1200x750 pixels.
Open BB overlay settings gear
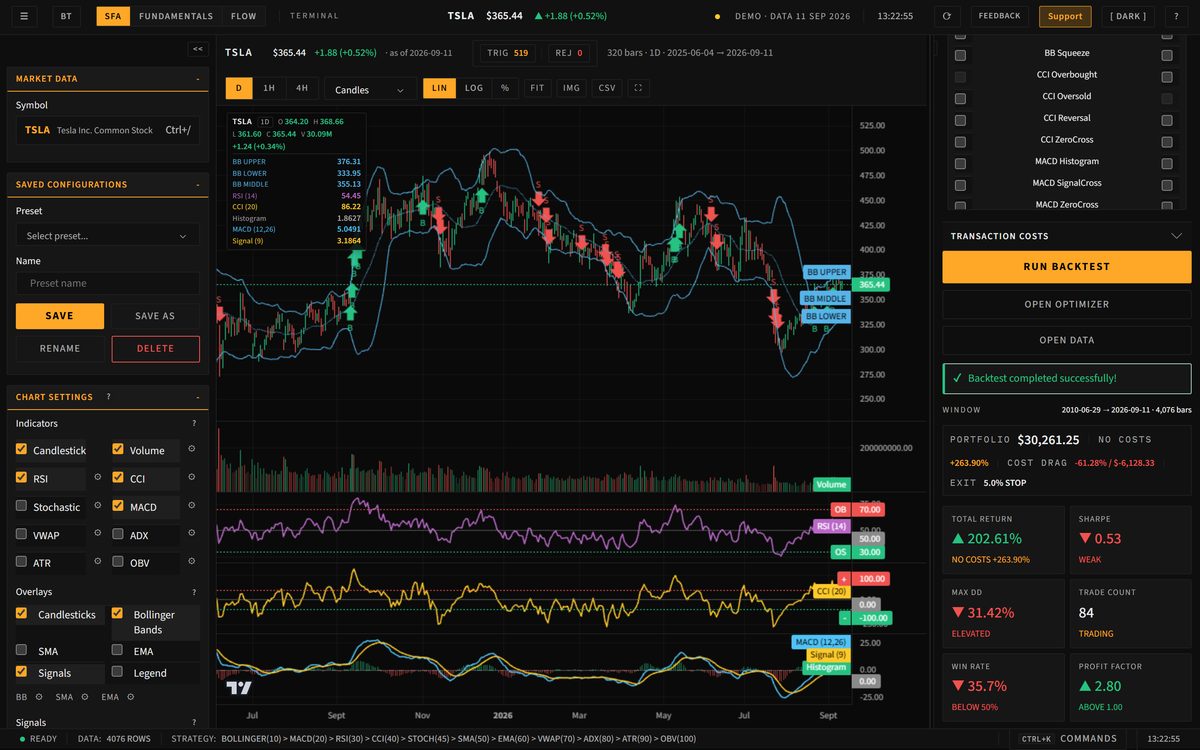tap(39, 697)
